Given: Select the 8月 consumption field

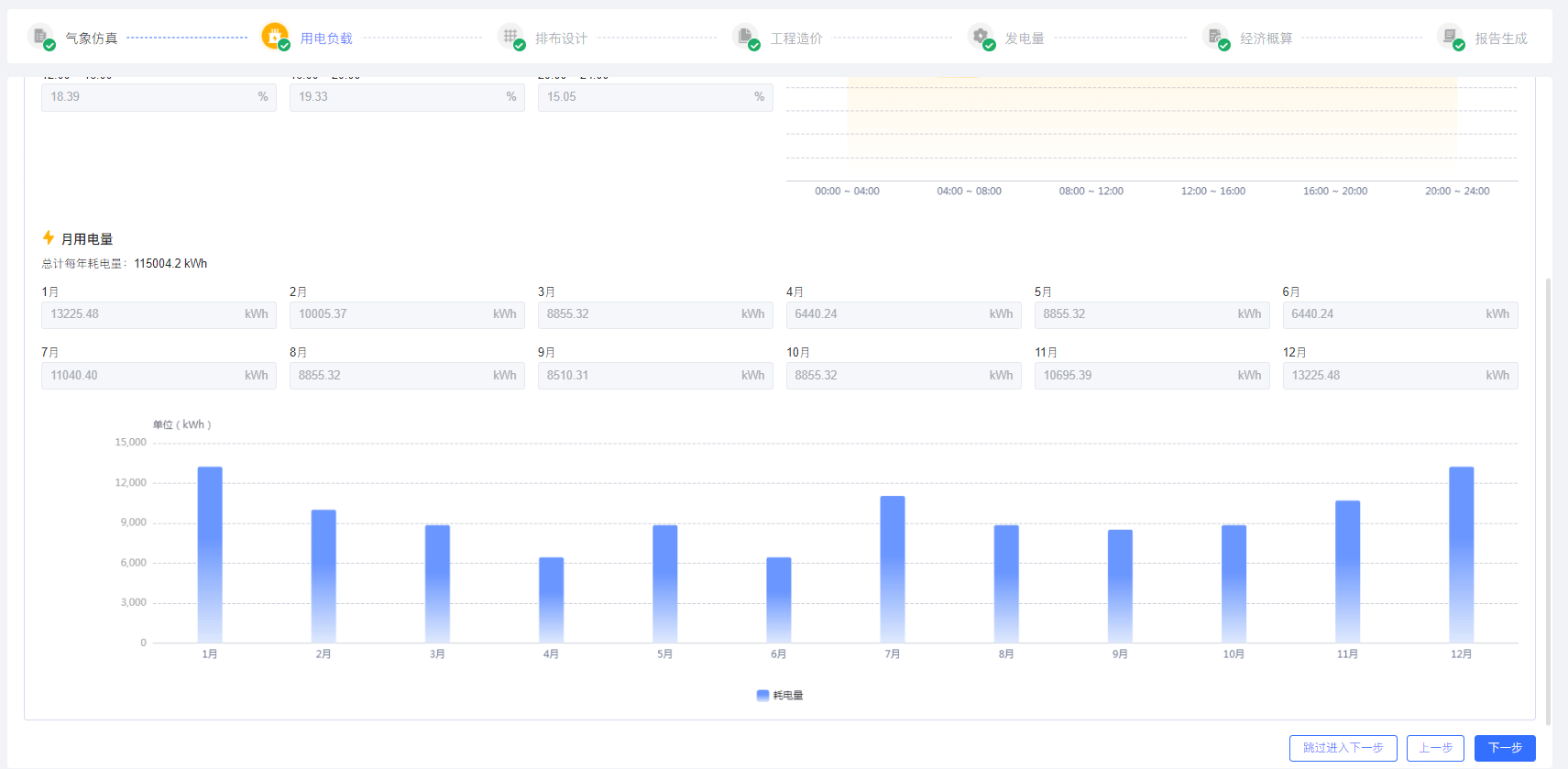Looking at the screenshot, I should (x=407, y=376).
